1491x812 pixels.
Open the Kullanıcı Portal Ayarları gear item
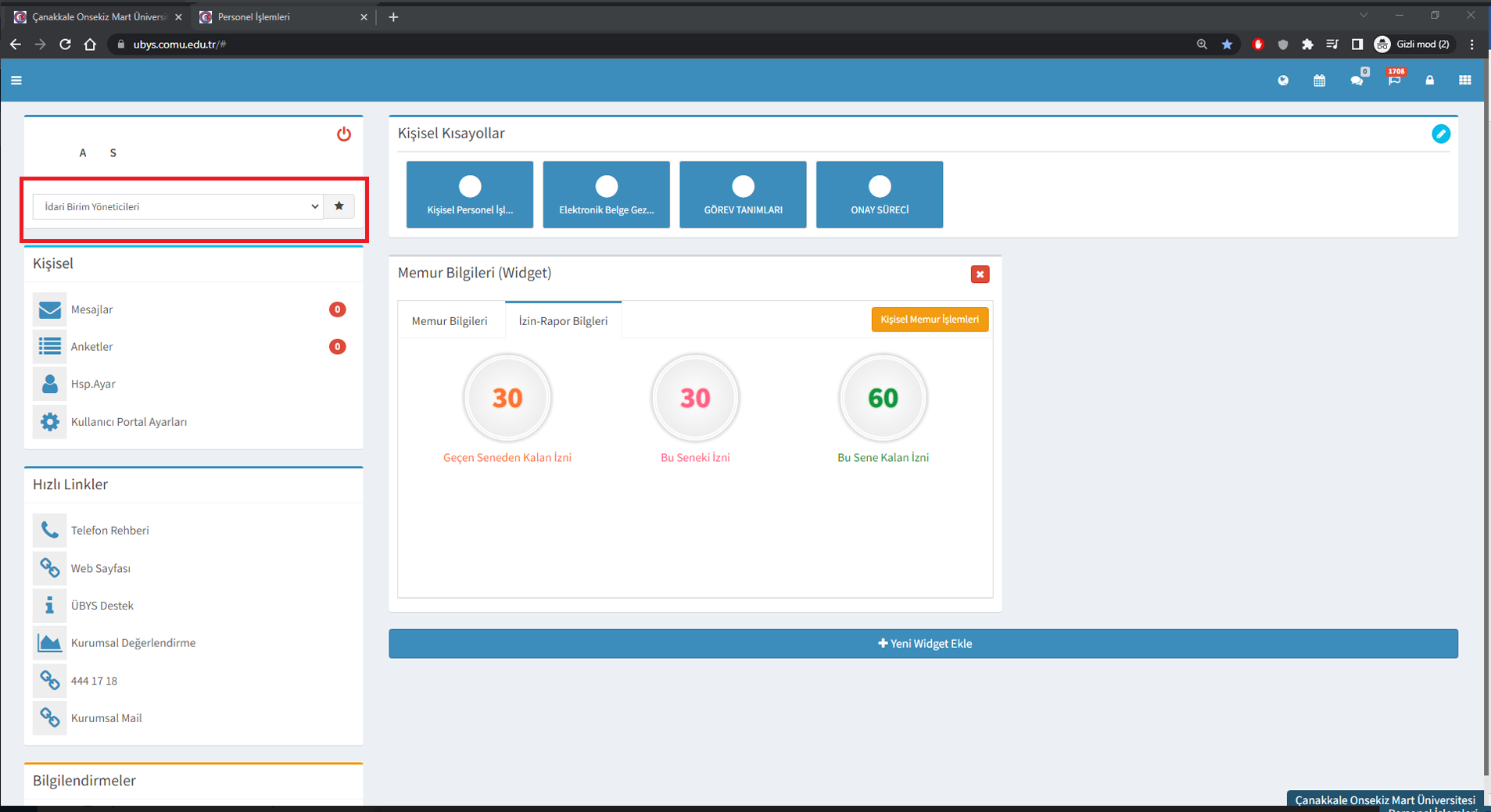[128, 422]
